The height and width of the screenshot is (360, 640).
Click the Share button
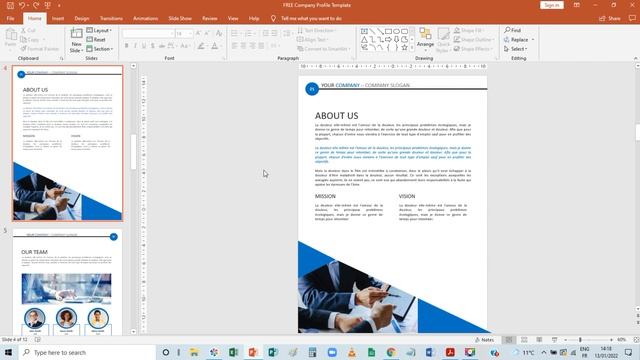610,18
